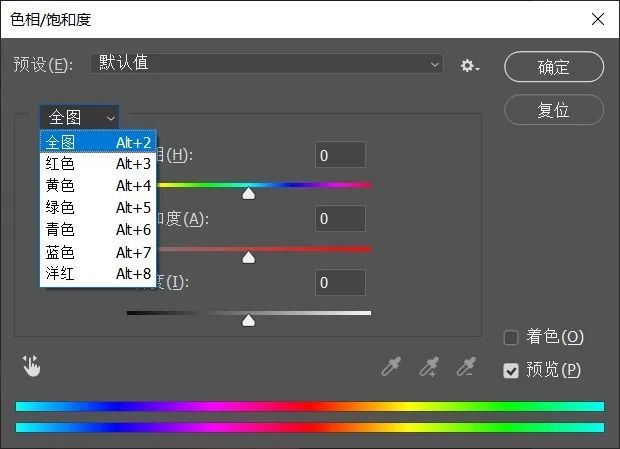
Task: Click the hue value input field
Action: [340, 155]
